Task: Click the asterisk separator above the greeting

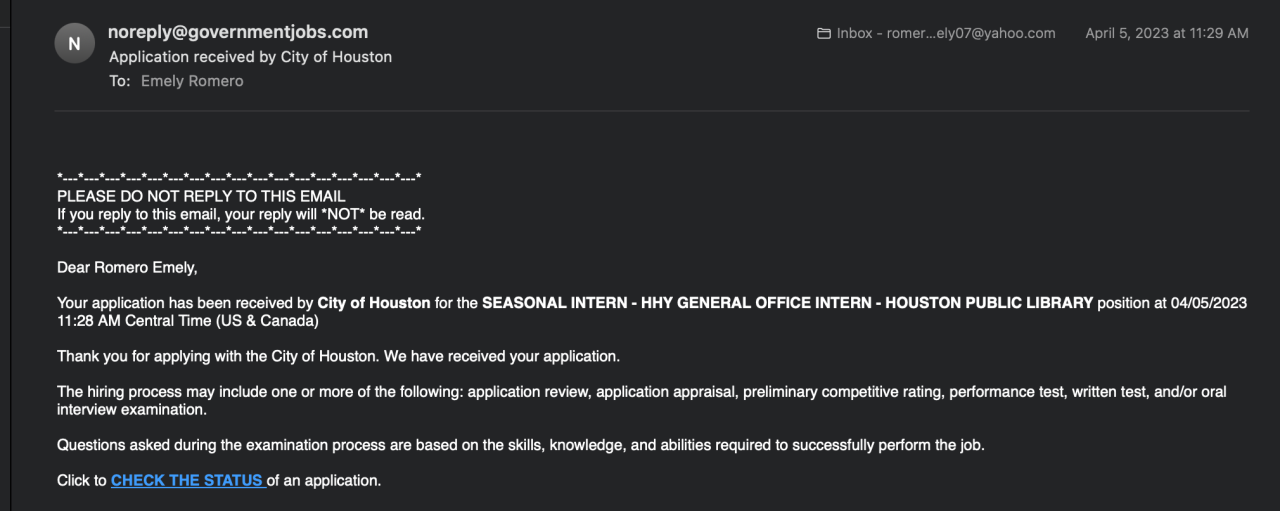Action: click(239, 231)
